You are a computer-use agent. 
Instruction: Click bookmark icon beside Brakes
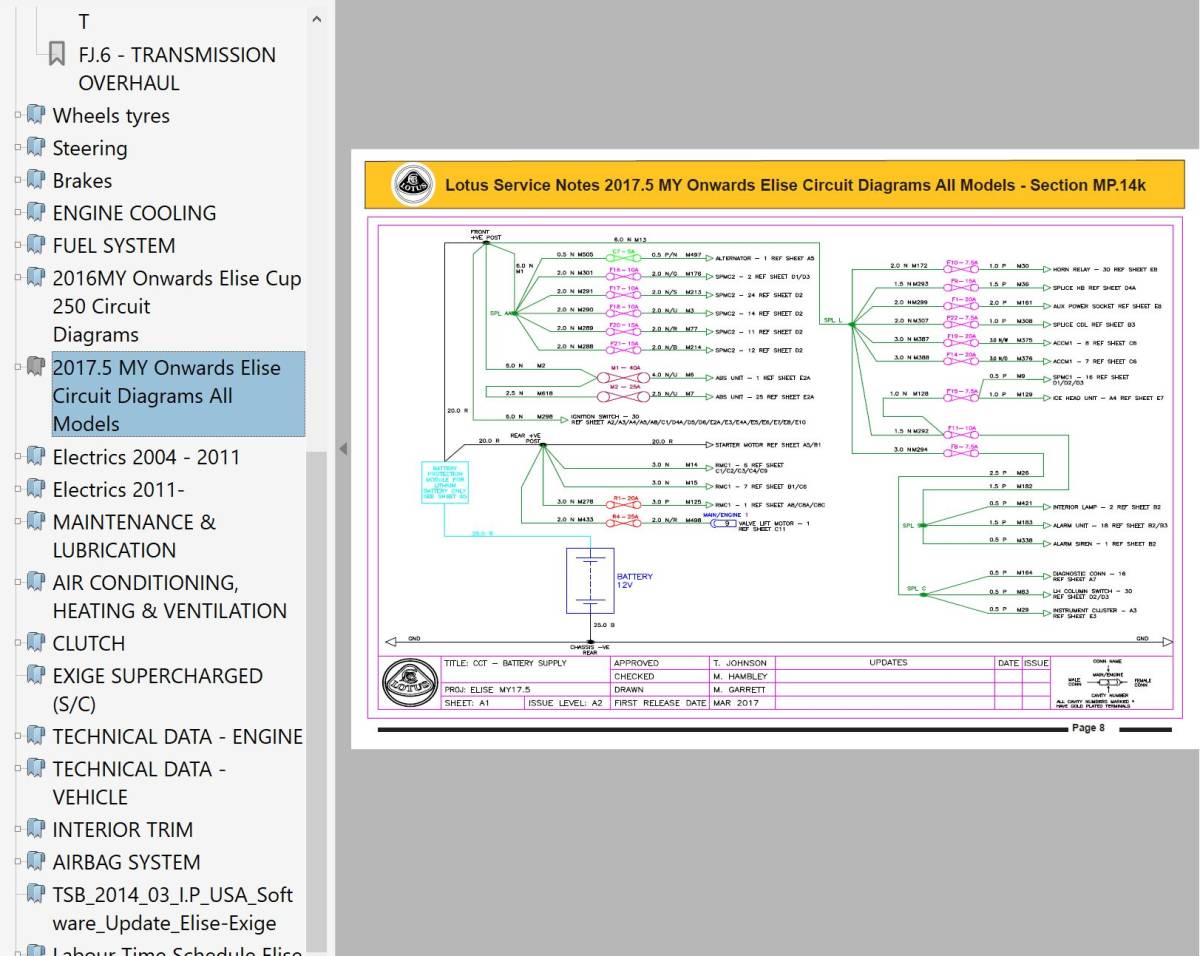point(36,180)
